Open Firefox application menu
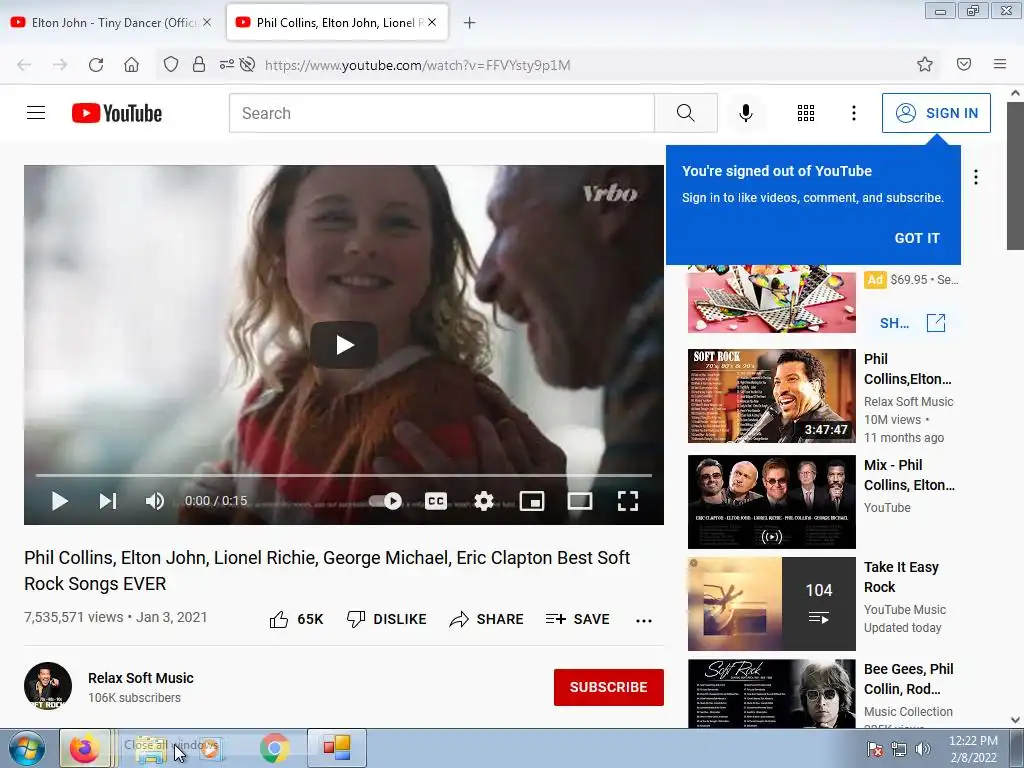The width and height of the screenshot is (1024, 768). (x=1000, y=64)
